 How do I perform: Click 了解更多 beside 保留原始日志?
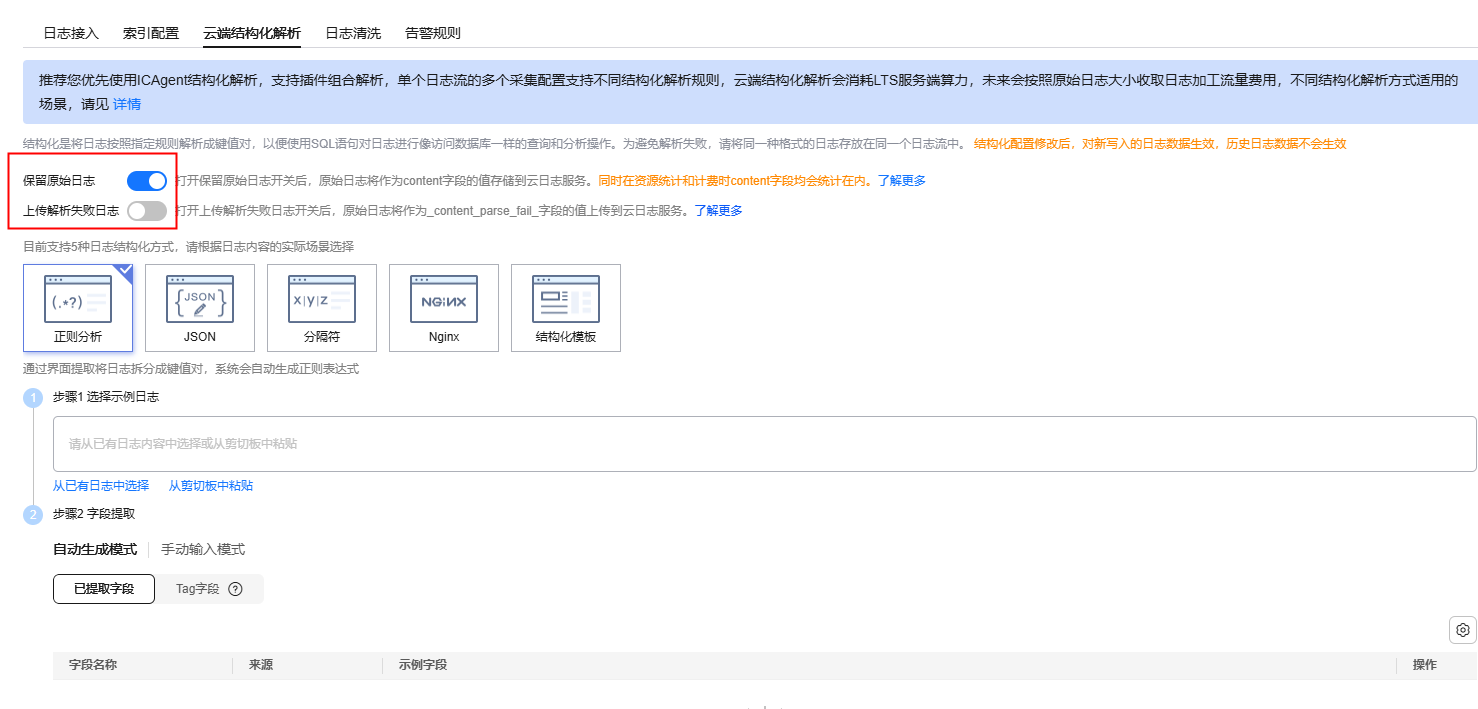pyautogui.click(x=902, y=181)
